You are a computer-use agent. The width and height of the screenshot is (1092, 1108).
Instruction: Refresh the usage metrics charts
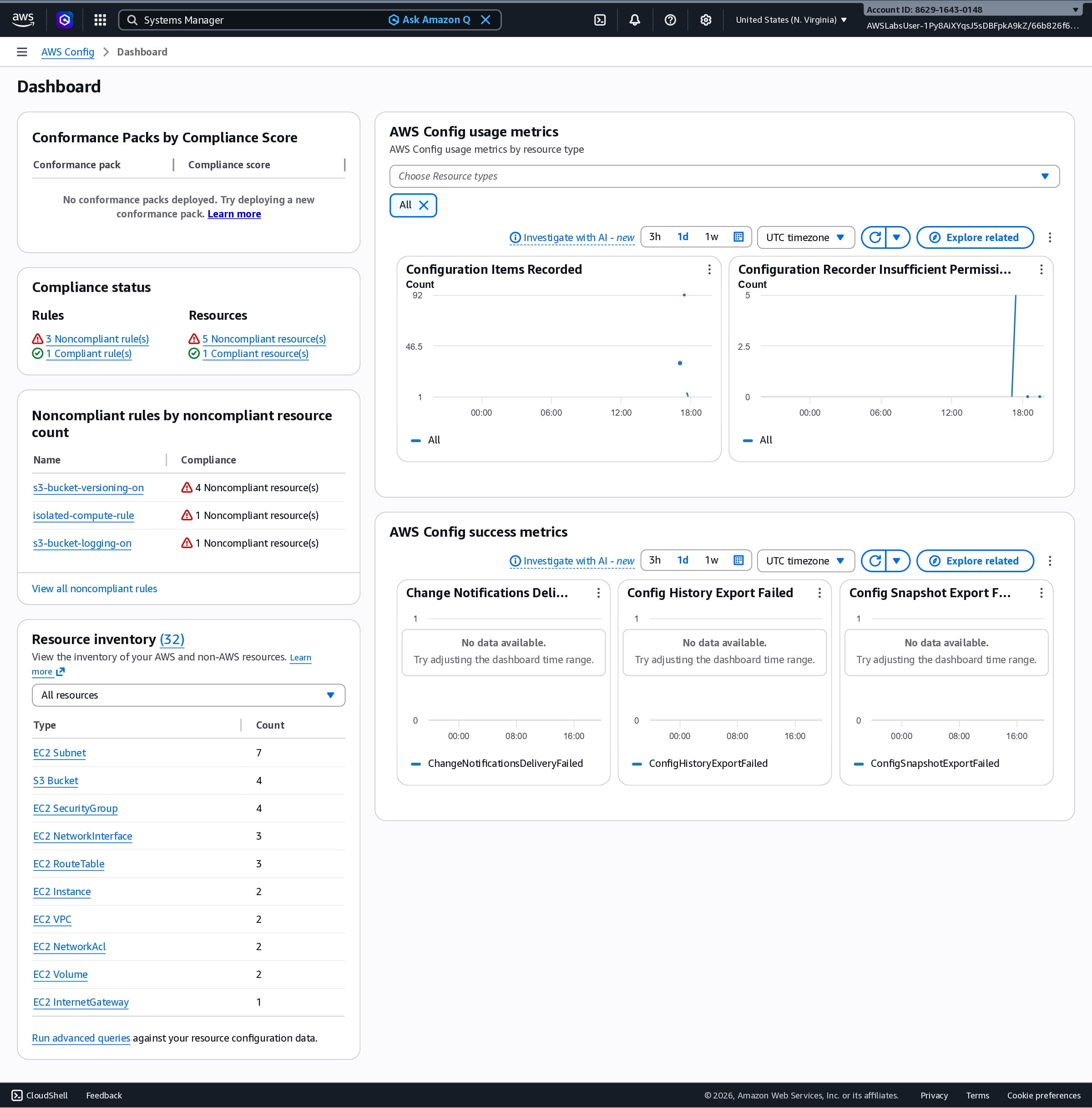(x=875, y=237)
